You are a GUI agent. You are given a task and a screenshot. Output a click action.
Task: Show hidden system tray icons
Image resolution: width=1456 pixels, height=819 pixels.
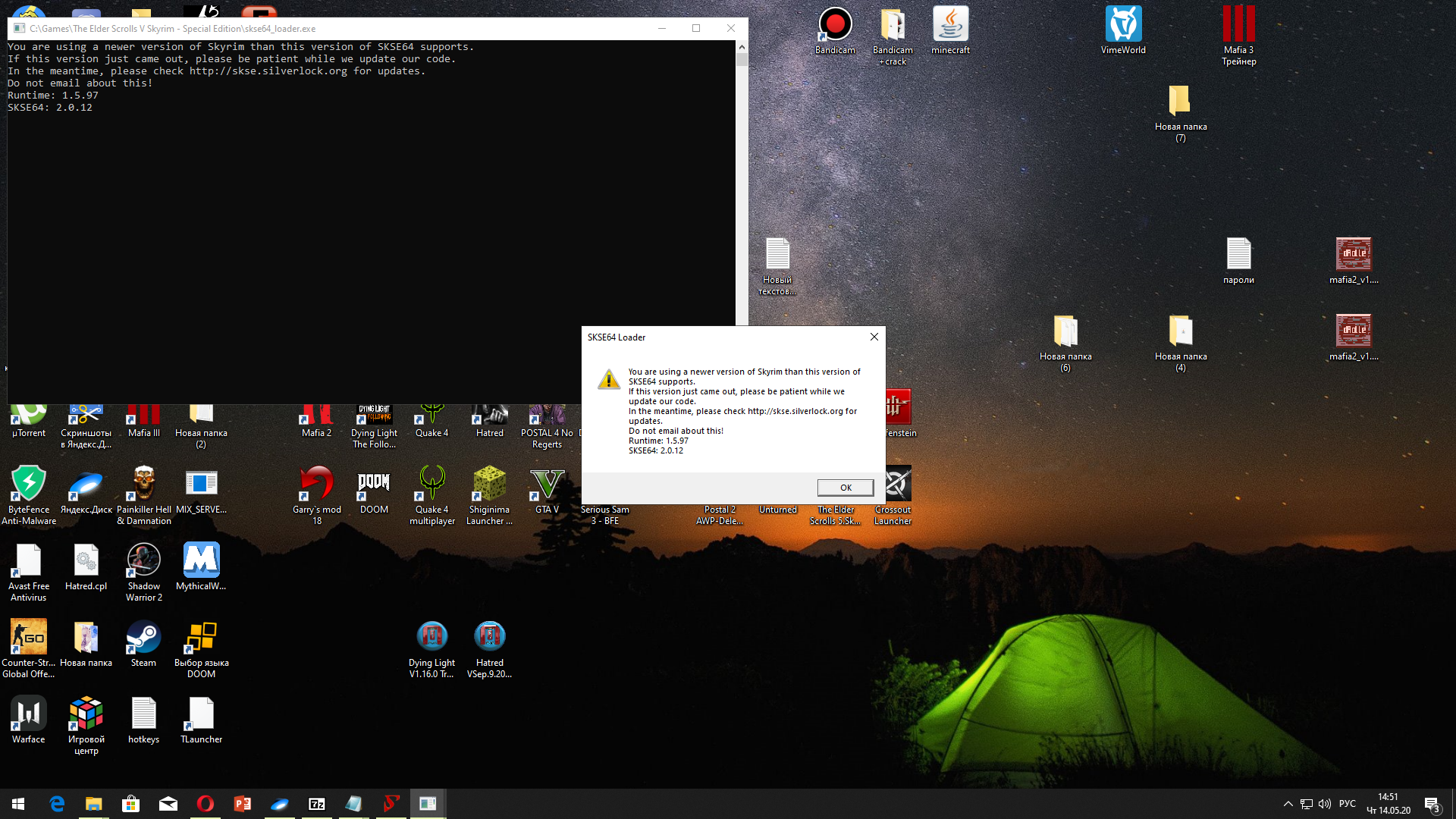coord(1288,804)
